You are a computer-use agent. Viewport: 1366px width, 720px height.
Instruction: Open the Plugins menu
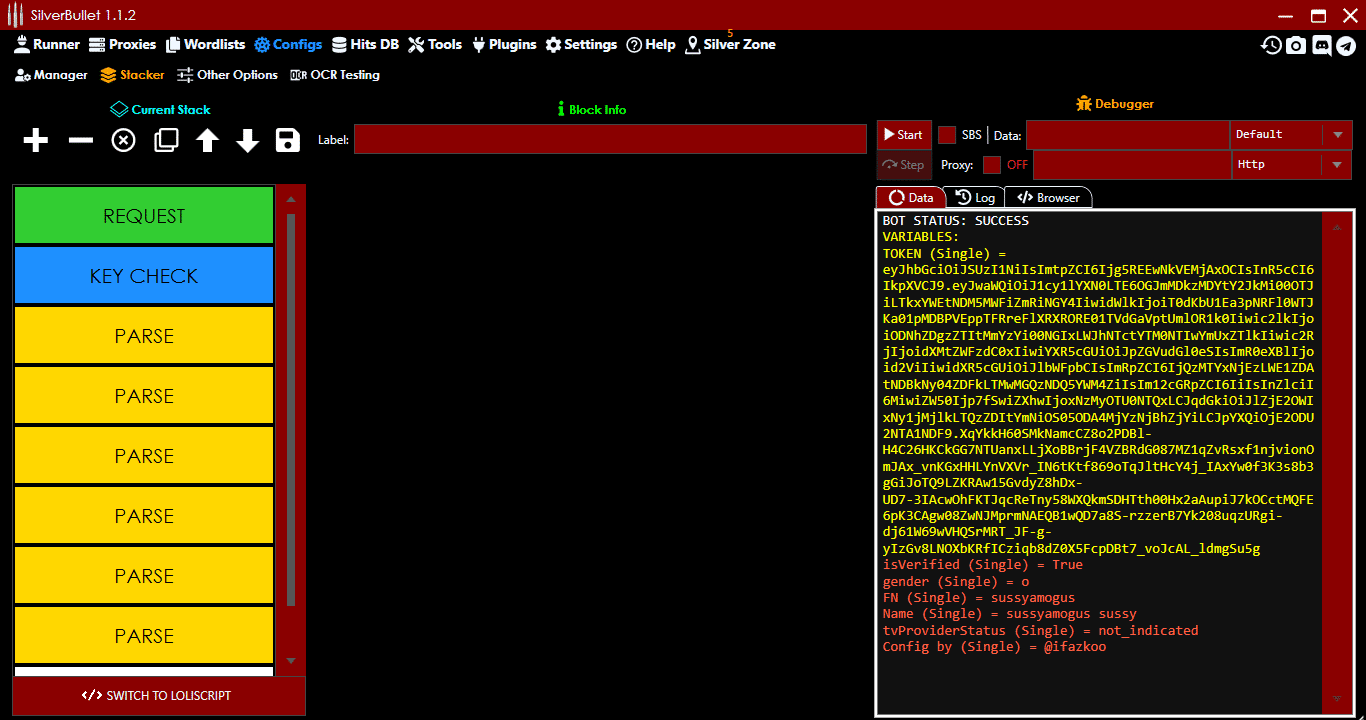click(x=503, y=45)
